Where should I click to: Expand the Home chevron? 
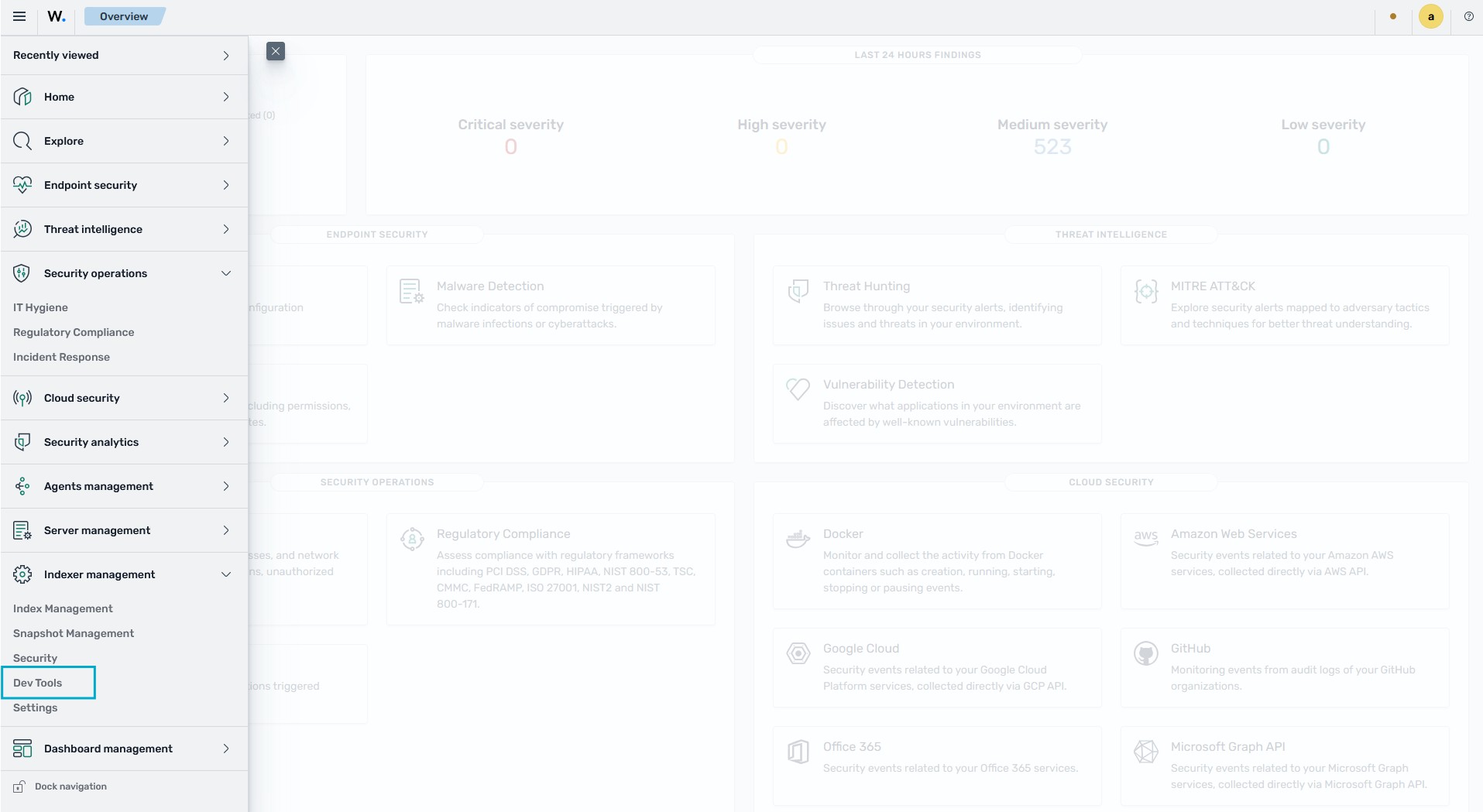click(x=226, y=97)
